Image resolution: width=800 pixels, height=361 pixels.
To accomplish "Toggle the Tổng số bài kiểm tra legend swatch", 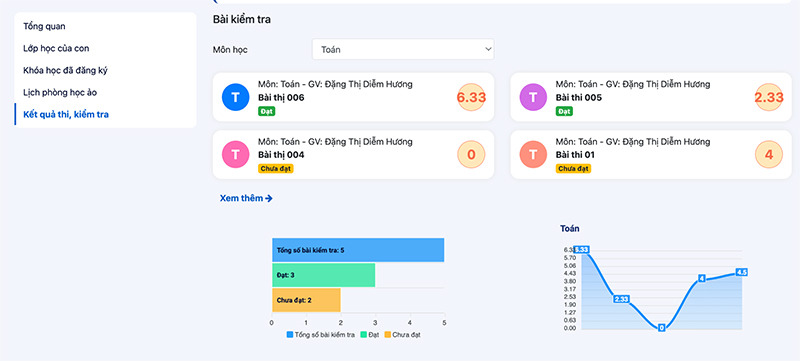I will [x=290, y=335].
